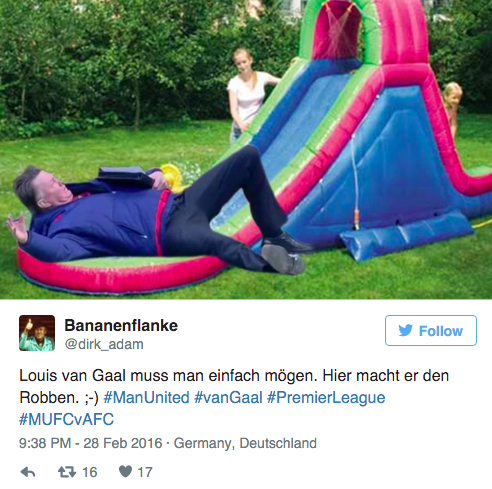Open the #vanGaal hashtag

click(228, 398)
